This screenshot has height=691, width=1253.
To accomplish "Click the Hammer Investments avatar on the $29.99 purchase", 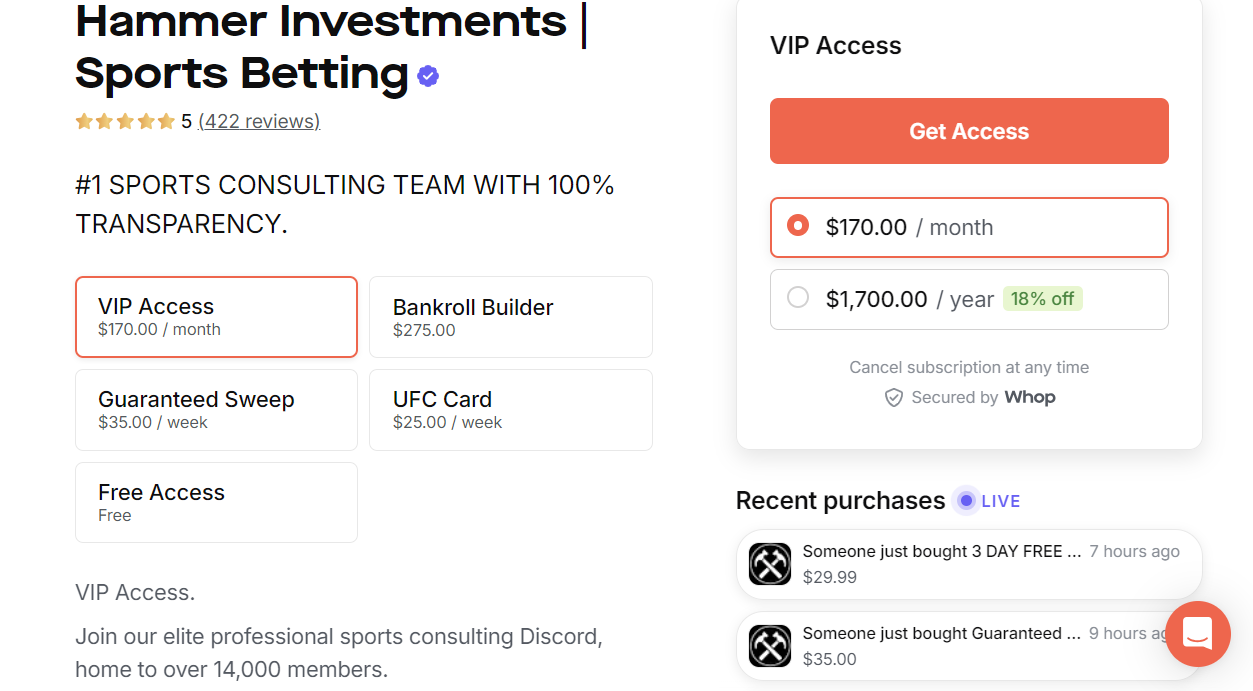I will (x=770, y=564).
